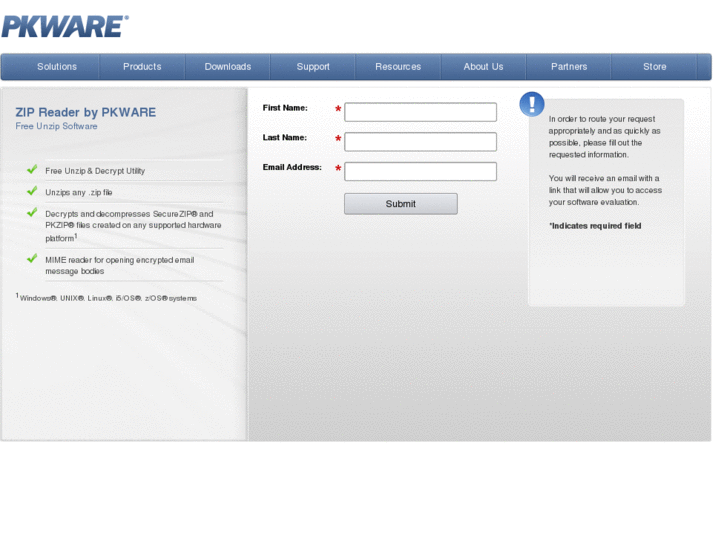Focus the Last Name input field
Viewport: 727px width, 545px height.
coord(421,141)
